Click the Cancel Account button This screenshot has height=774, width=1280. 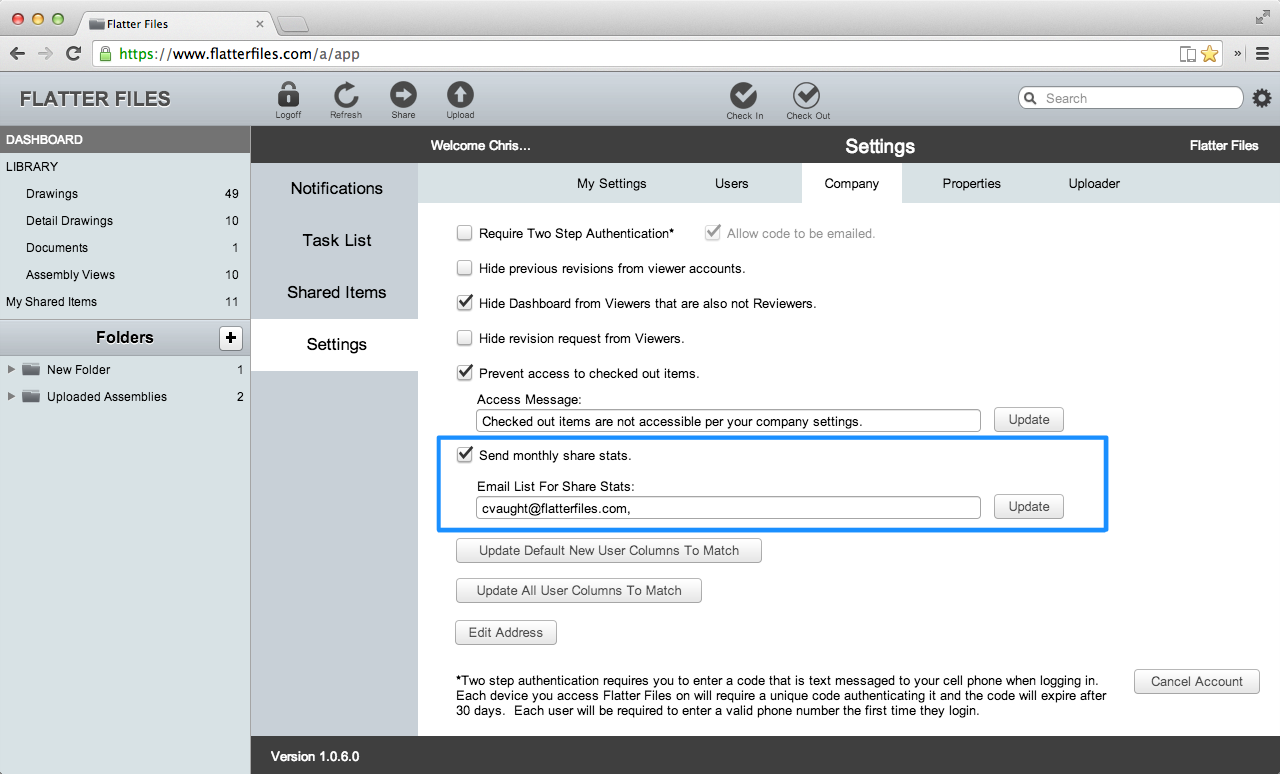pos(1197,682)
